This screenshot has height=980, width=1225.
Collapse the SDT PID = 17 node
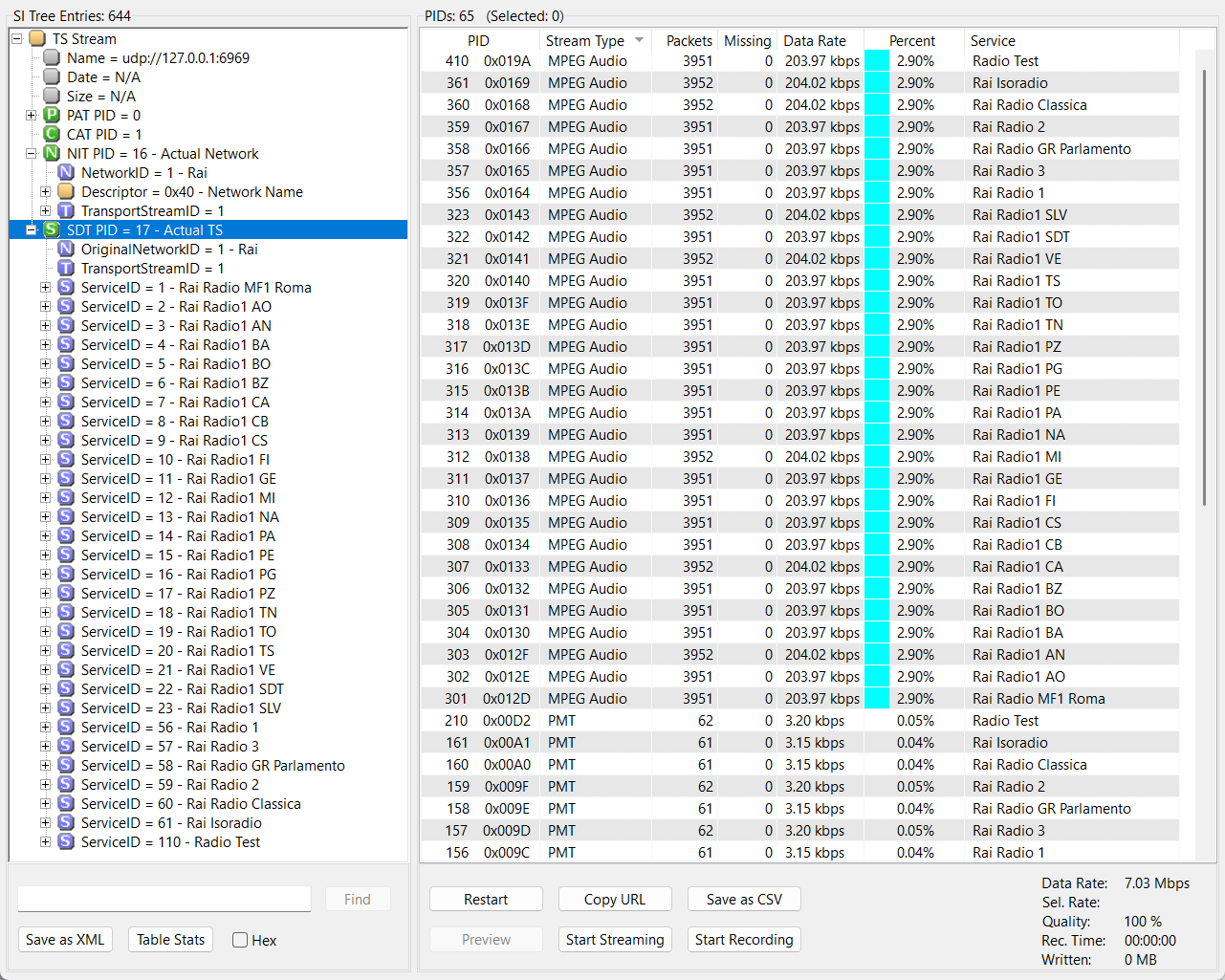pos(31,230)
